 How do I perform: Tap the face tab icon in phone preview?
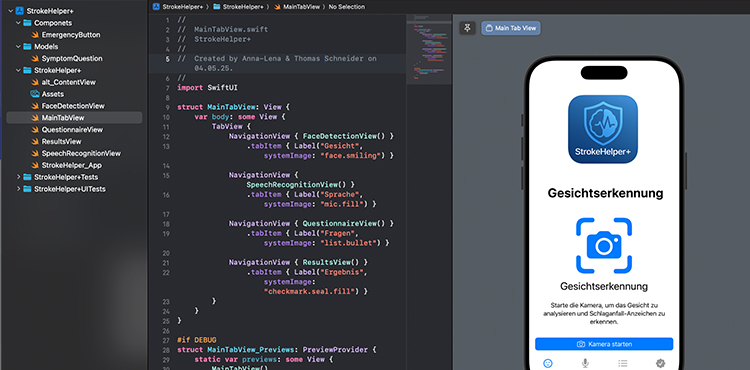click(x=548, y=363)
